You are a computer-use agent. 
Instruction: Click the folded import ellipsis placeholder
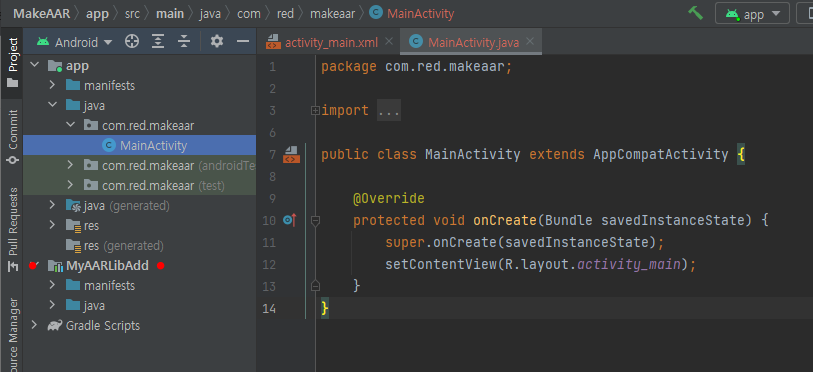(x=389, y=111)
